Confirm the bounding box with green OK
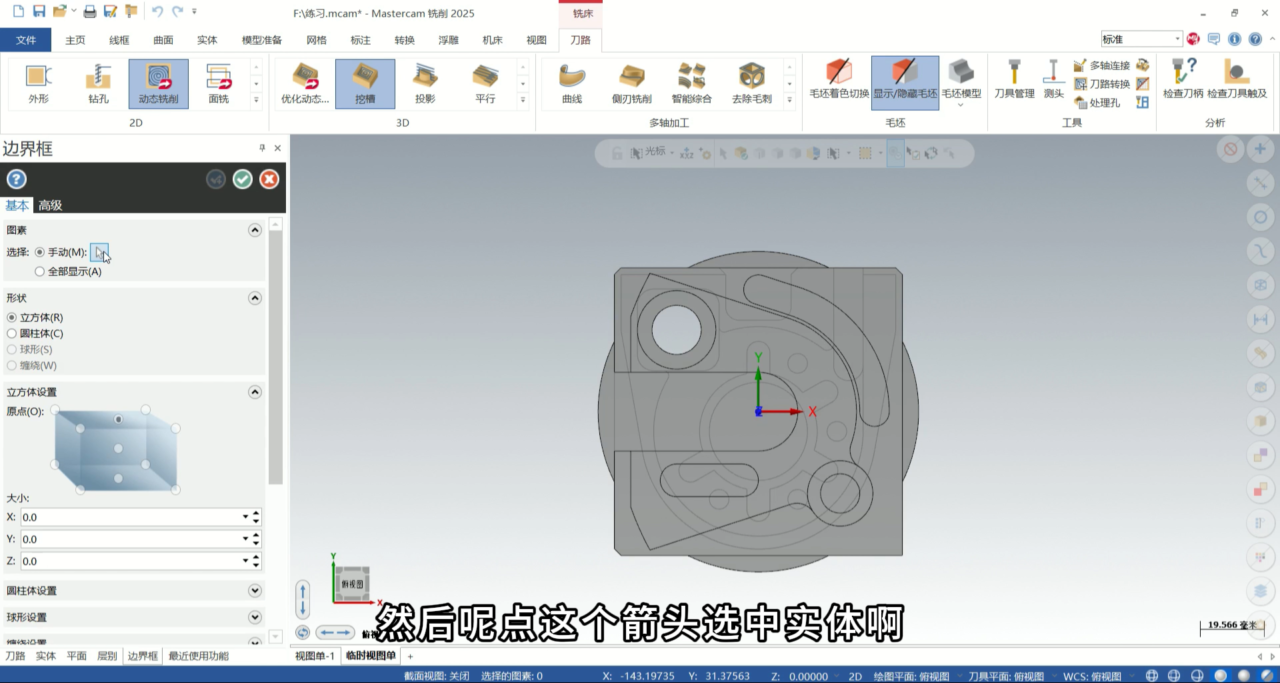The width and height of the screenshot is (1280, 683). point(242,179)
